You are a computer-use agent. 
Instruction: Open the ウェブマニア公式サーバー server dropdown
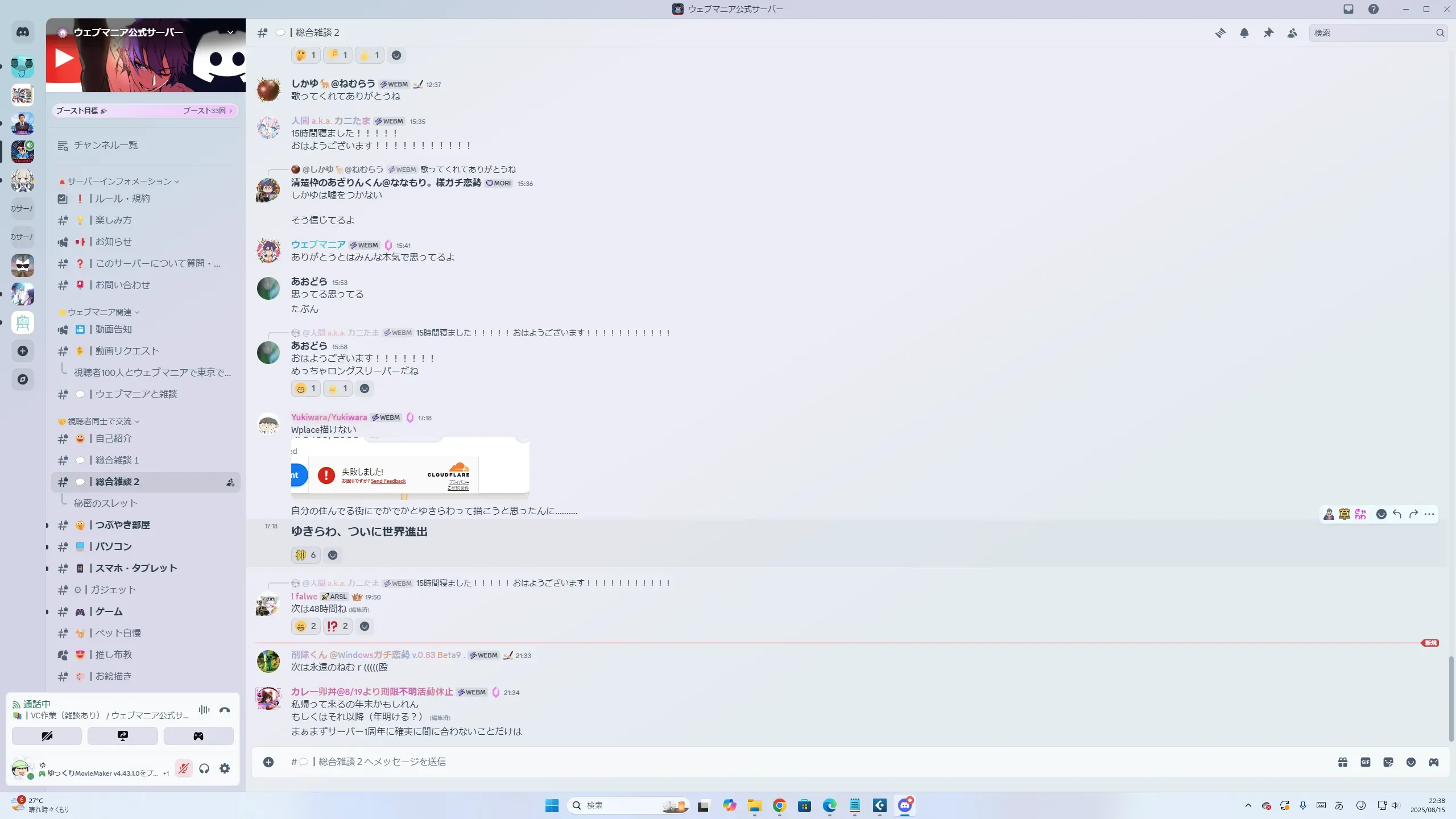click(230, 32)
